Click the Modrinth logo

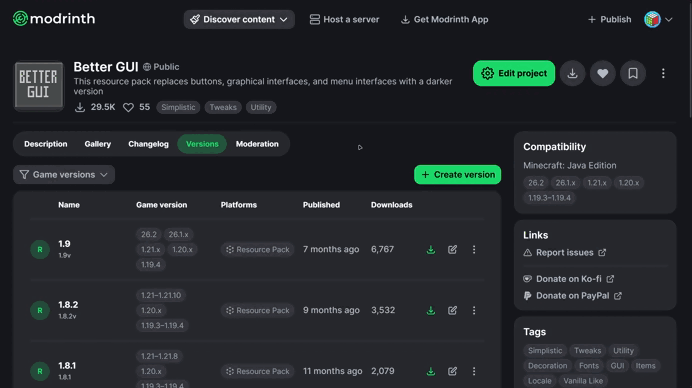(54, 19)
